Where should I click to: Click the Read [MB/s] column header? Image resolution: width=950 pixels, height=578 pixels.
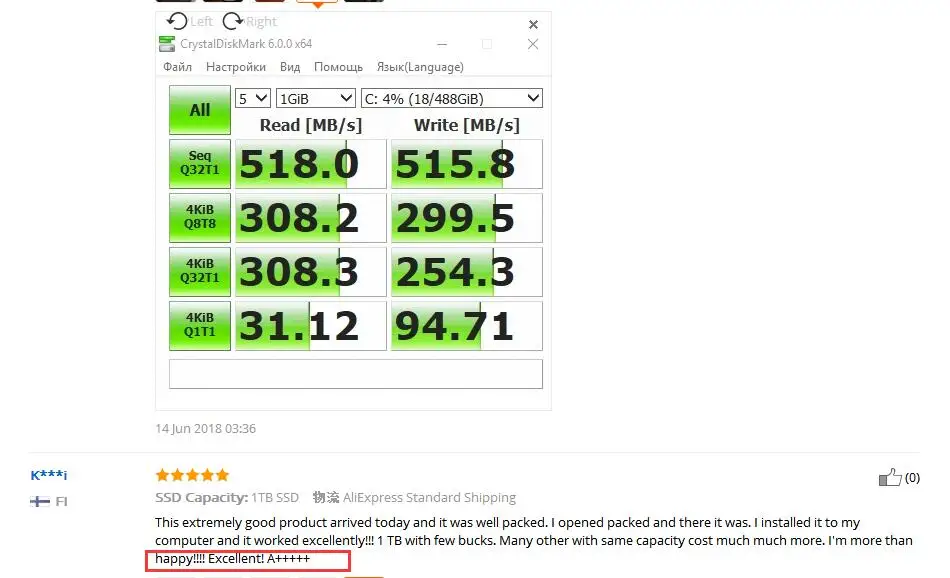(x=311, y=125)
